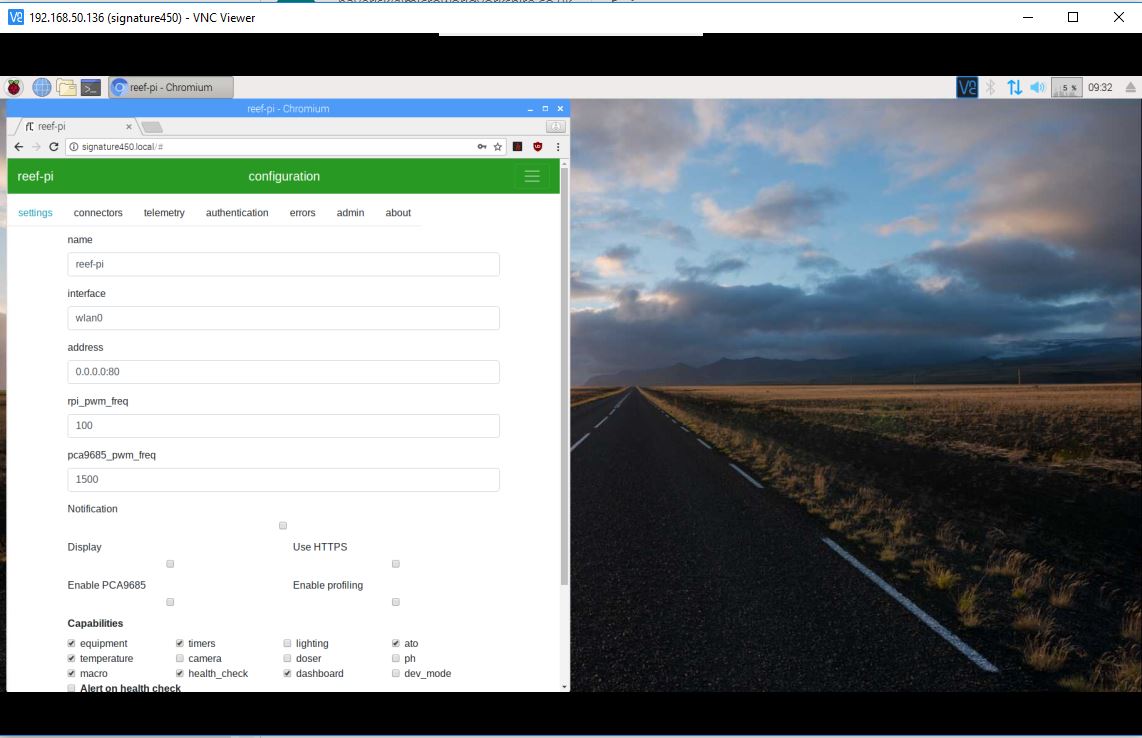Launch the terminal from the taskbar

click(91, 87)
